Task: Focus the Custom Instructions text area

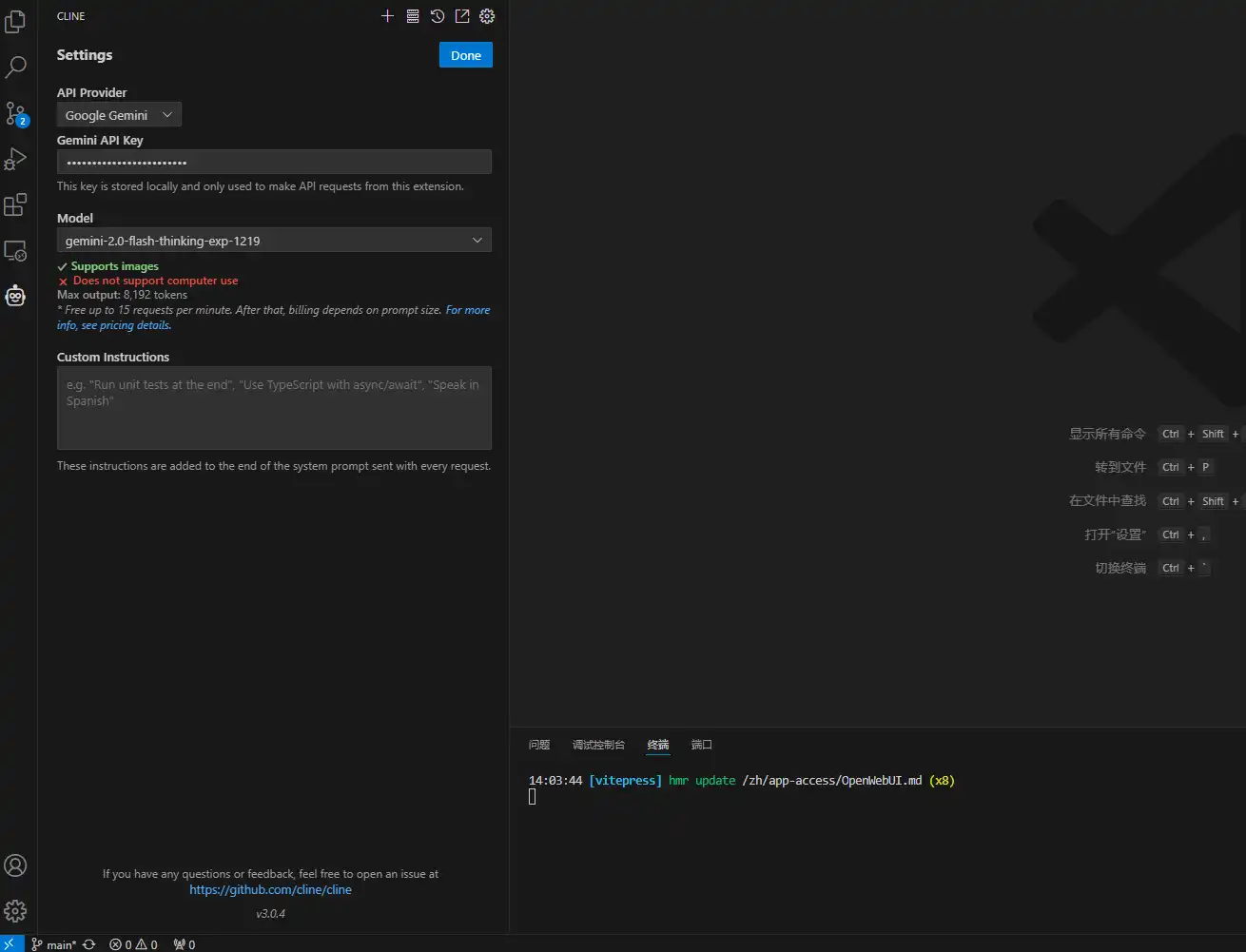Action: click(x=274, y=408)
